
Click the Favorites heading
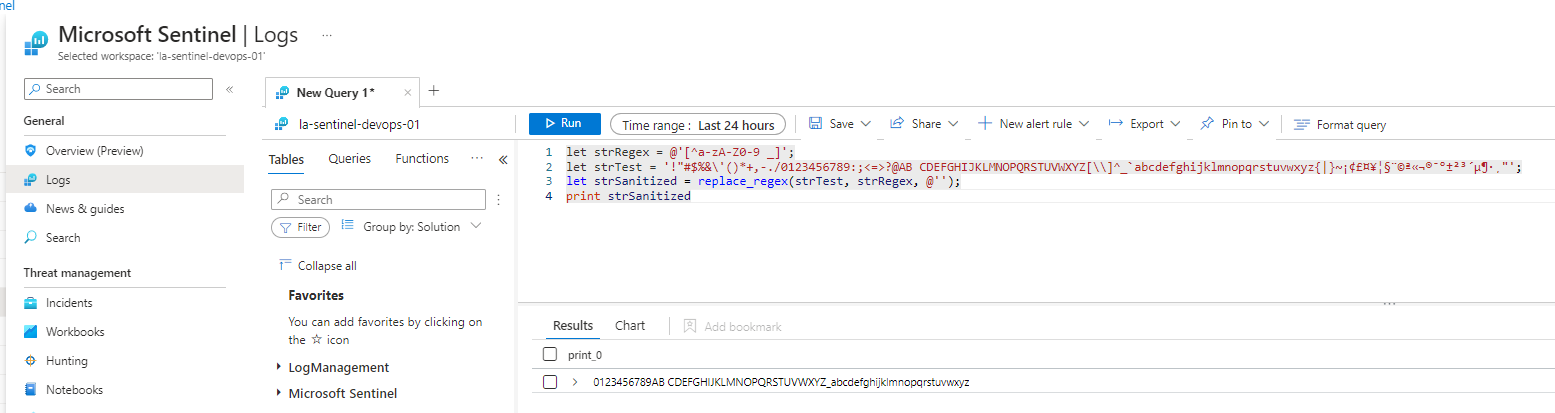316,295
